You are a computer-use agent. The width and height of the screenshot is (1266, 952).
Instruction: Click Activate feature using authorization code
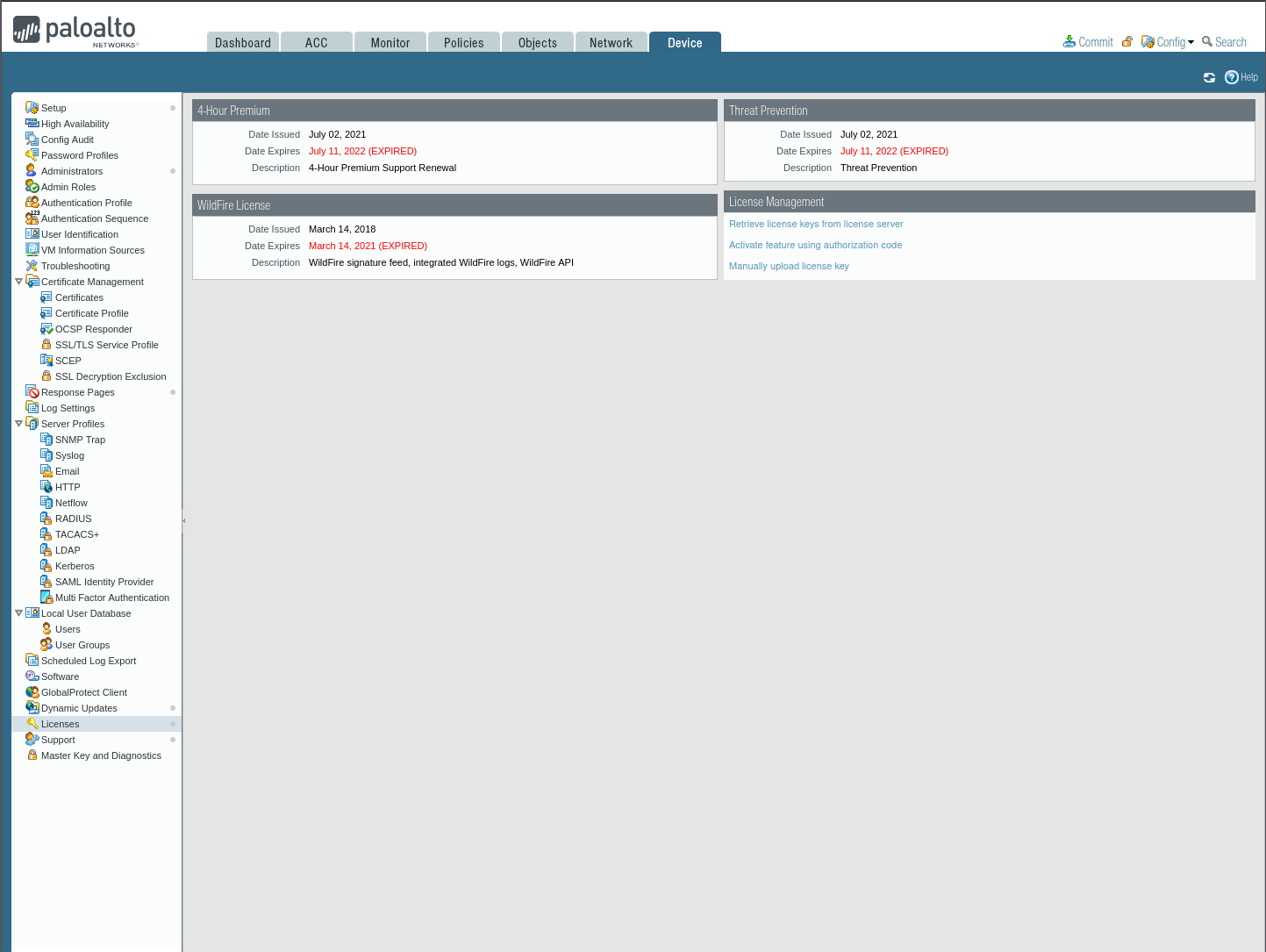[x=815, y=245]
